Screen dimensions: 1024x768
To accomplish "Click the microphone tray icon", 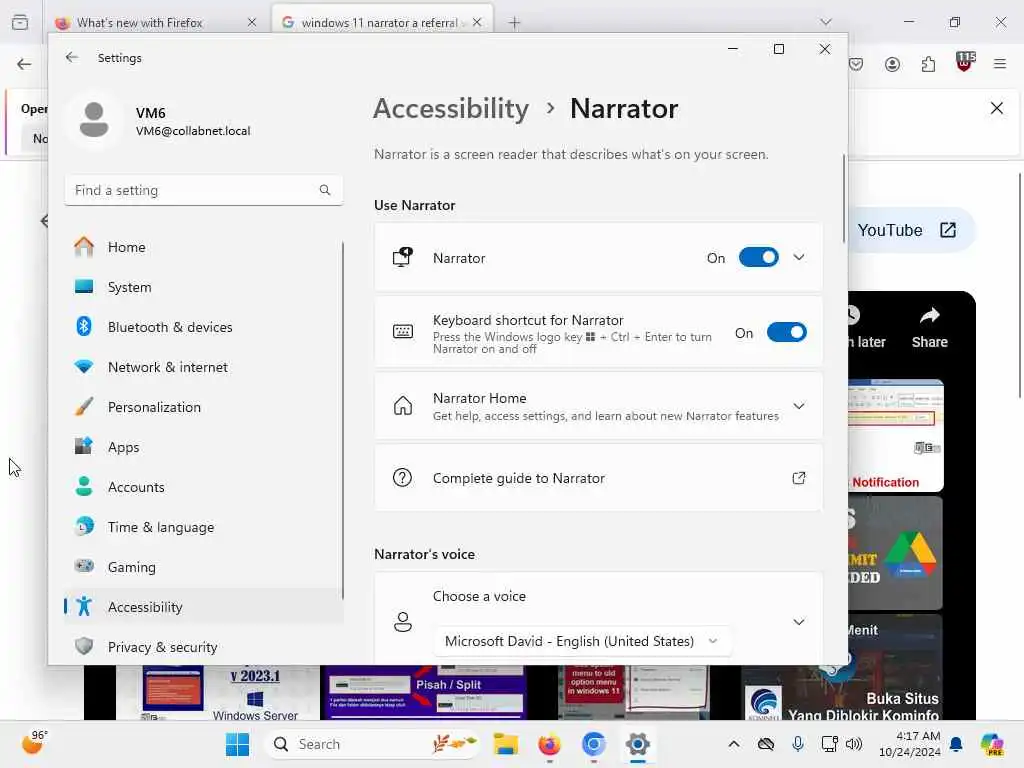I will pos(797,744).
